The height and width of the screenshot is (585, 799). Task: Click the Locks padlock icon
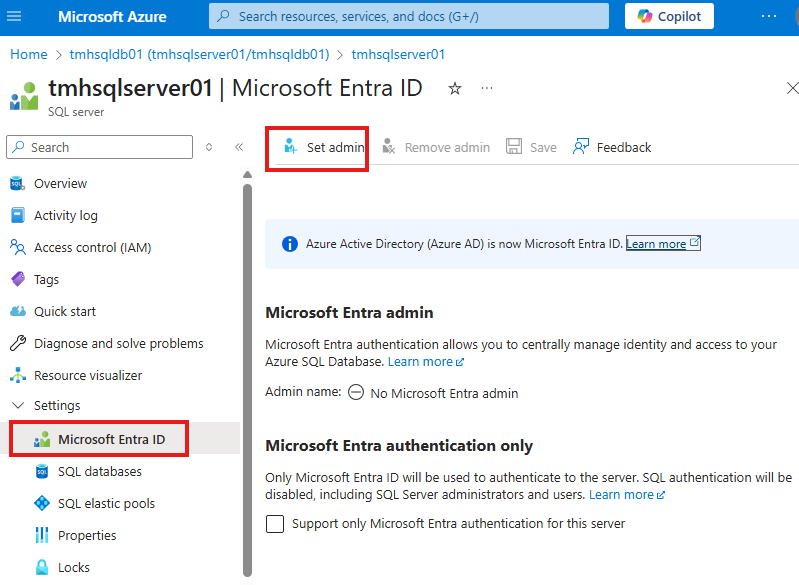pyautogui.click(x=42, y=567)
